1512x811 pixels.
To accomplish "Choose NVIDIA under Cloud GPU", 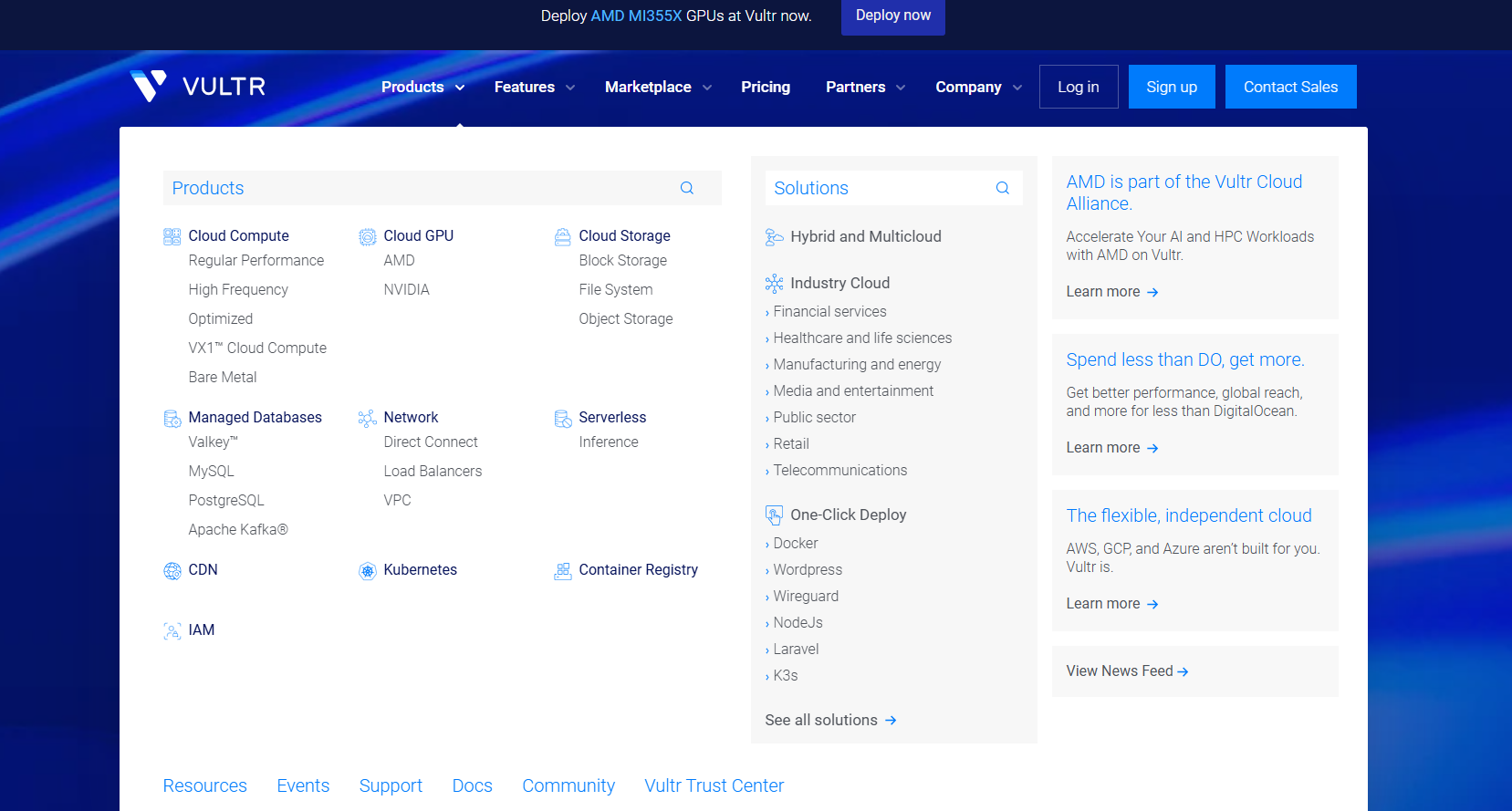I will coord(407,289).
